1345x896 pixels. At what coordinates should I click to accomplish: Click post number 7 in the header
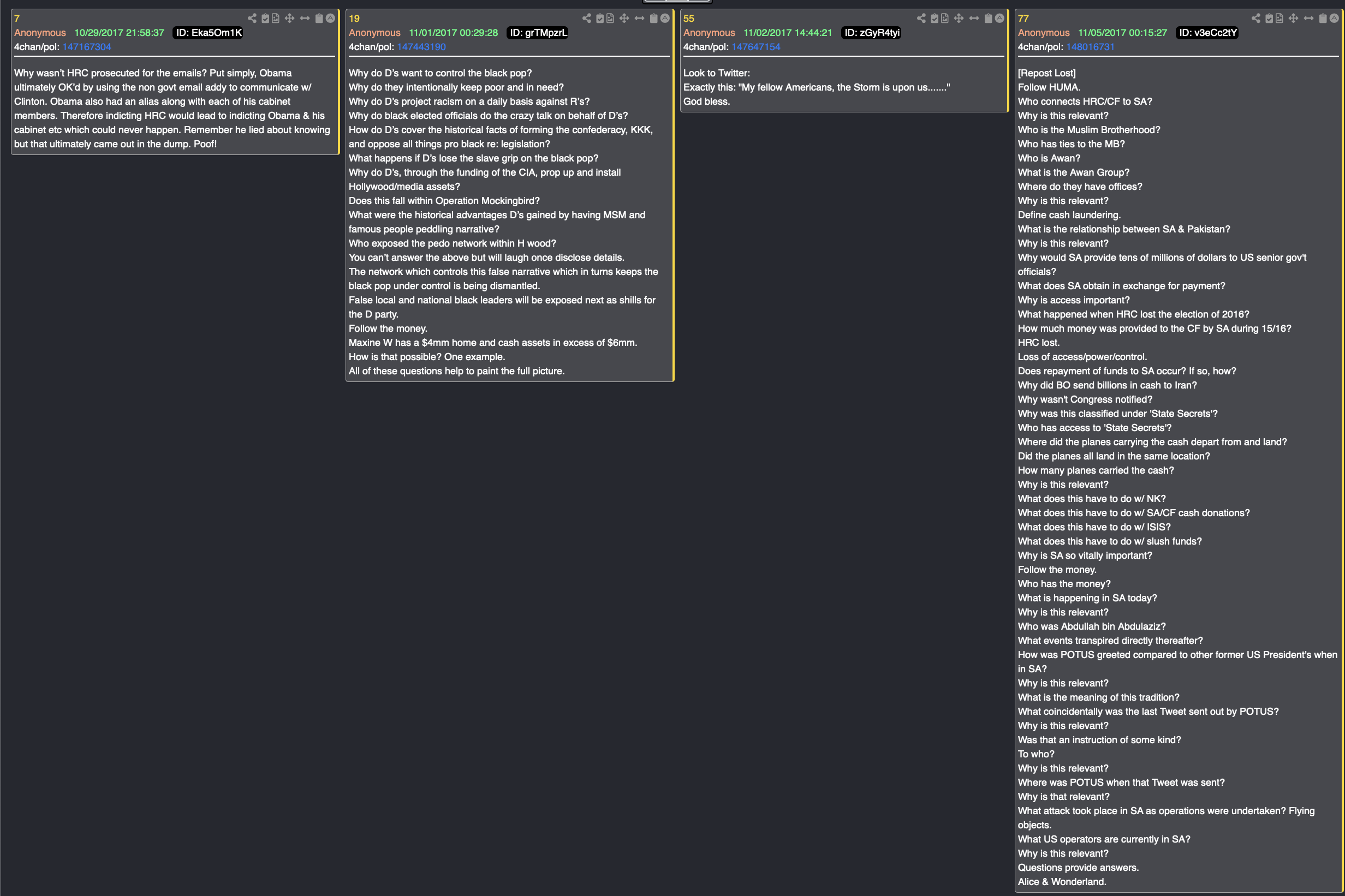click(x=16, y=19)
